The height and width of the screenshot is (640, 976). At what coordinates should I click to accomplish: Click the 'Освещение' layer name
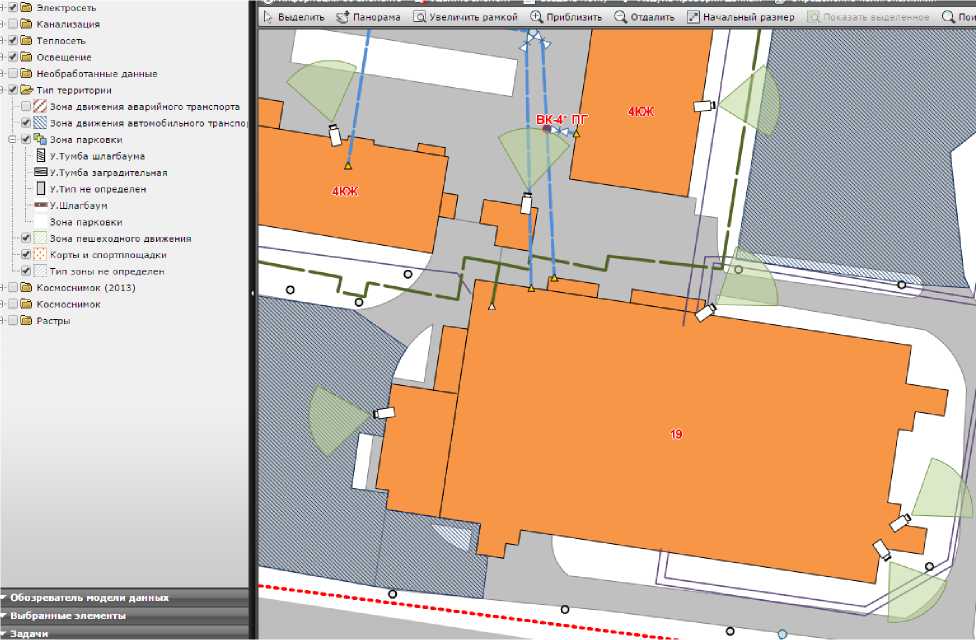tap(63, 57)
